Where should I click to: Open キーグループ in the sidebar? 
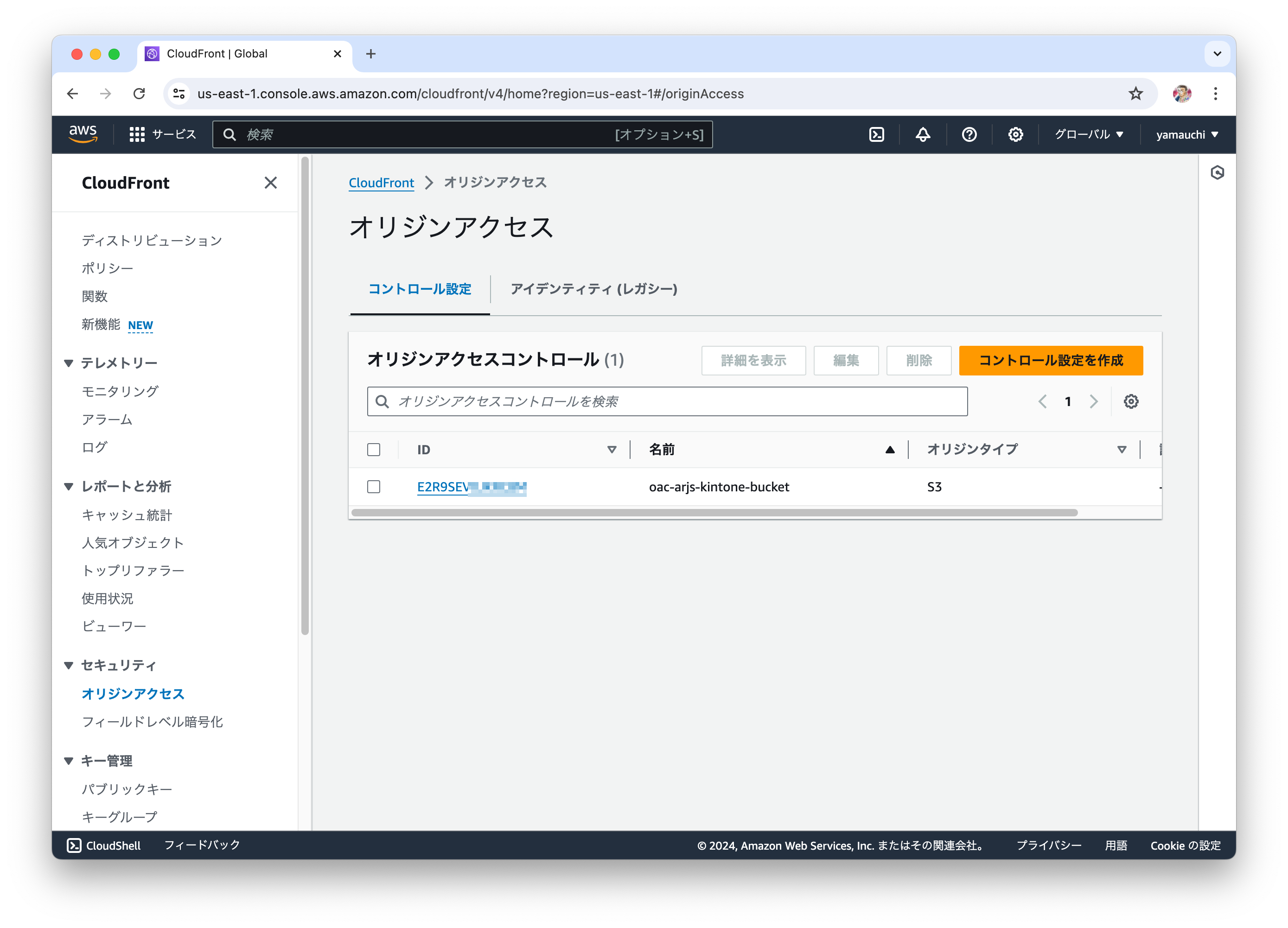coord(119,817)
